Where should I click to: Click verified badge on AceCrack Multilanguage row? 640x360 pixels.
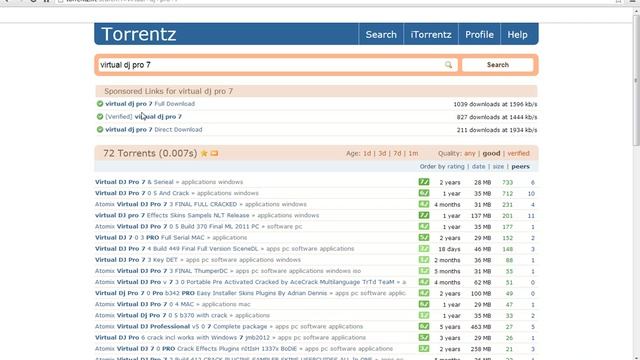[424, 282]
